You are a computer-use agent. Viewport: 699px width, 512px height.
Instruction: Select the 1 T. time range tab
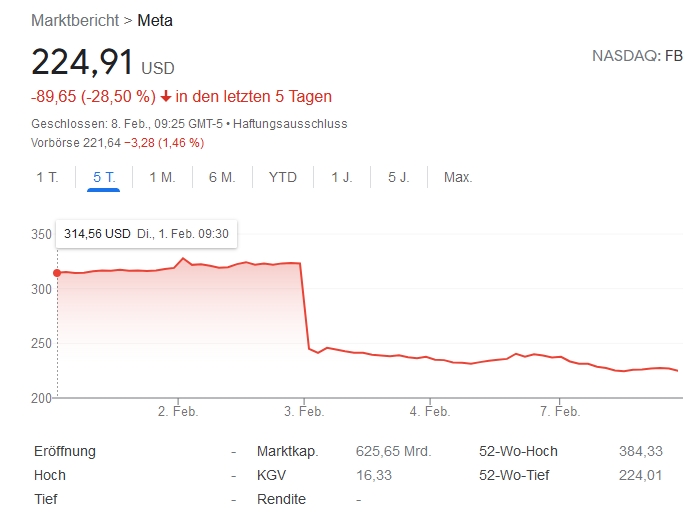click(x=47, y=177)
